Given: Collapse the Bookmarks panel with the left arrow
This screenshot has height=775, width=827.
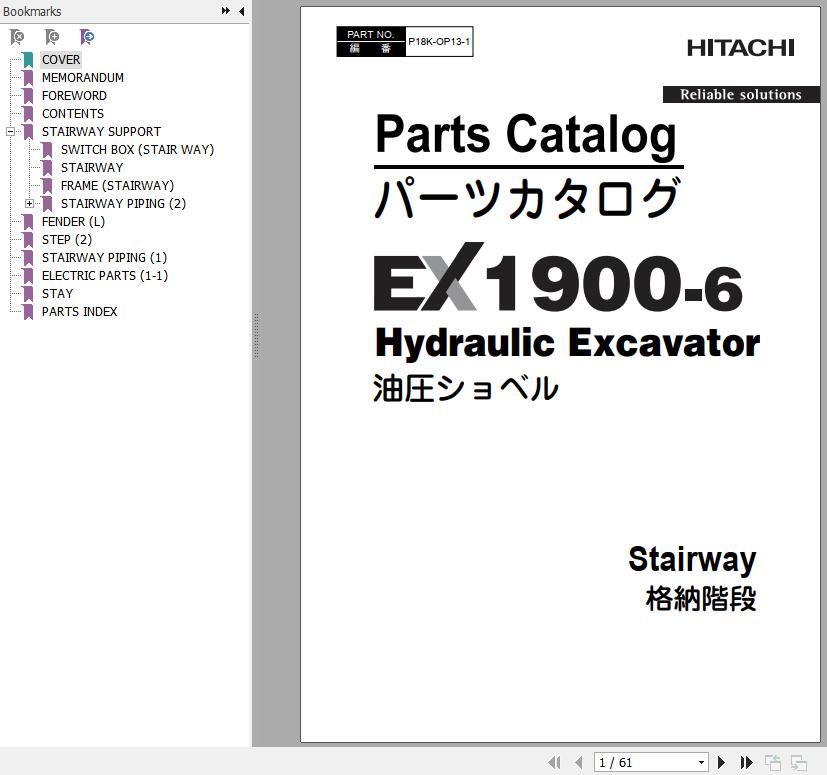Looking at the screenshot, I should [x=242, y=11].
